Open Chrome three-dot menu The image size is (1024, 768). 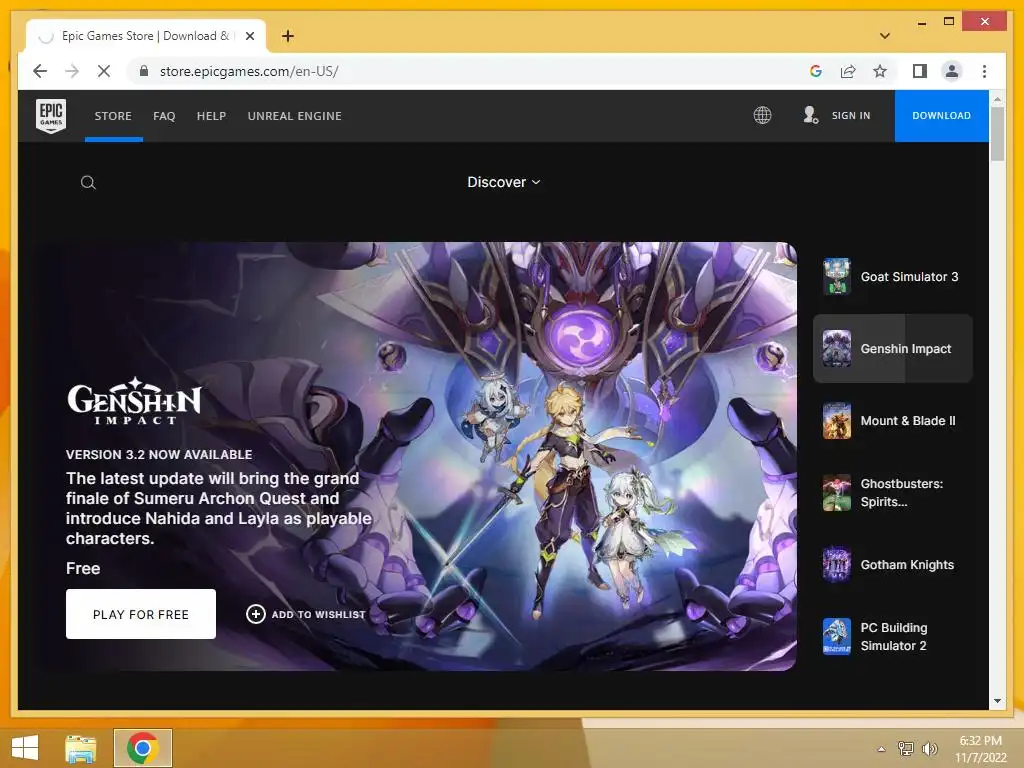tap(984, 71)
